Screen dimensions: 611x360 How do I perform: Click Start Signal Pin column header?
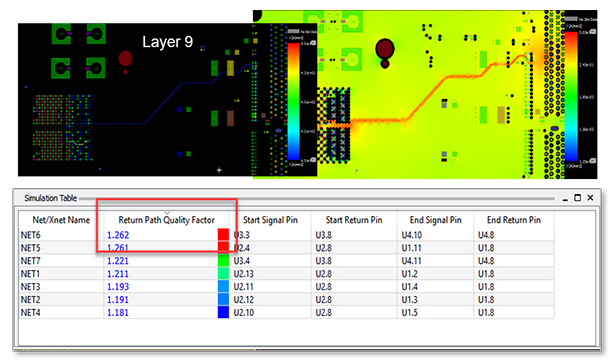pyautogui.click(x=270, y=220)
